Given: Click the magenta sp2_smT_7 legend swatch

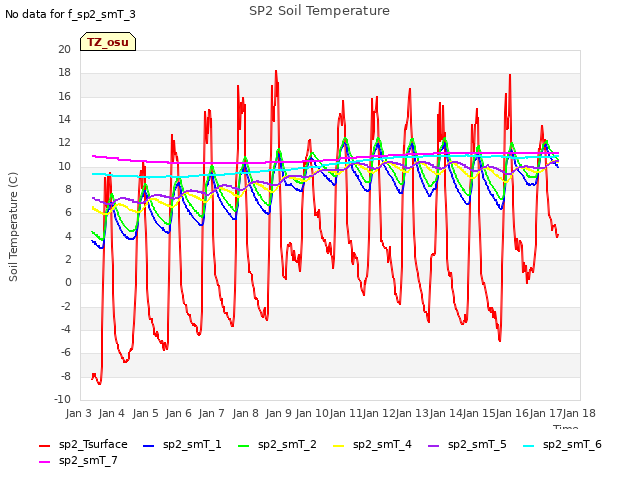Looking at the screenshot, I should [44, 462].
